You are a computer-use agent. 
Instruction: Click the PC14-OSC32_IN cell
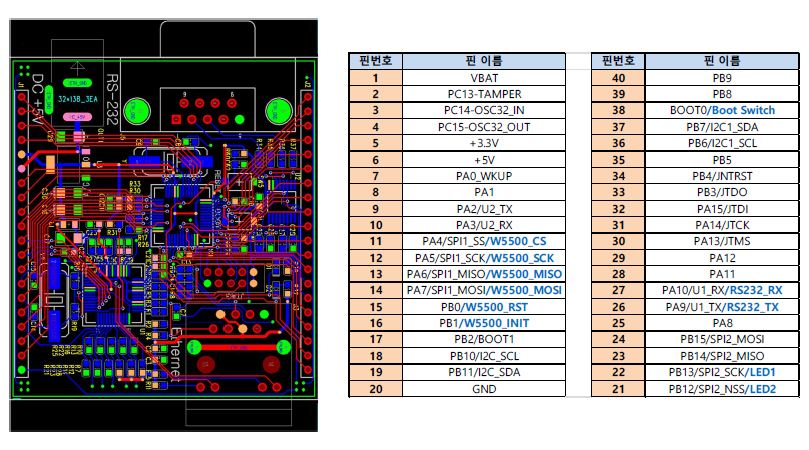[484, 110]
